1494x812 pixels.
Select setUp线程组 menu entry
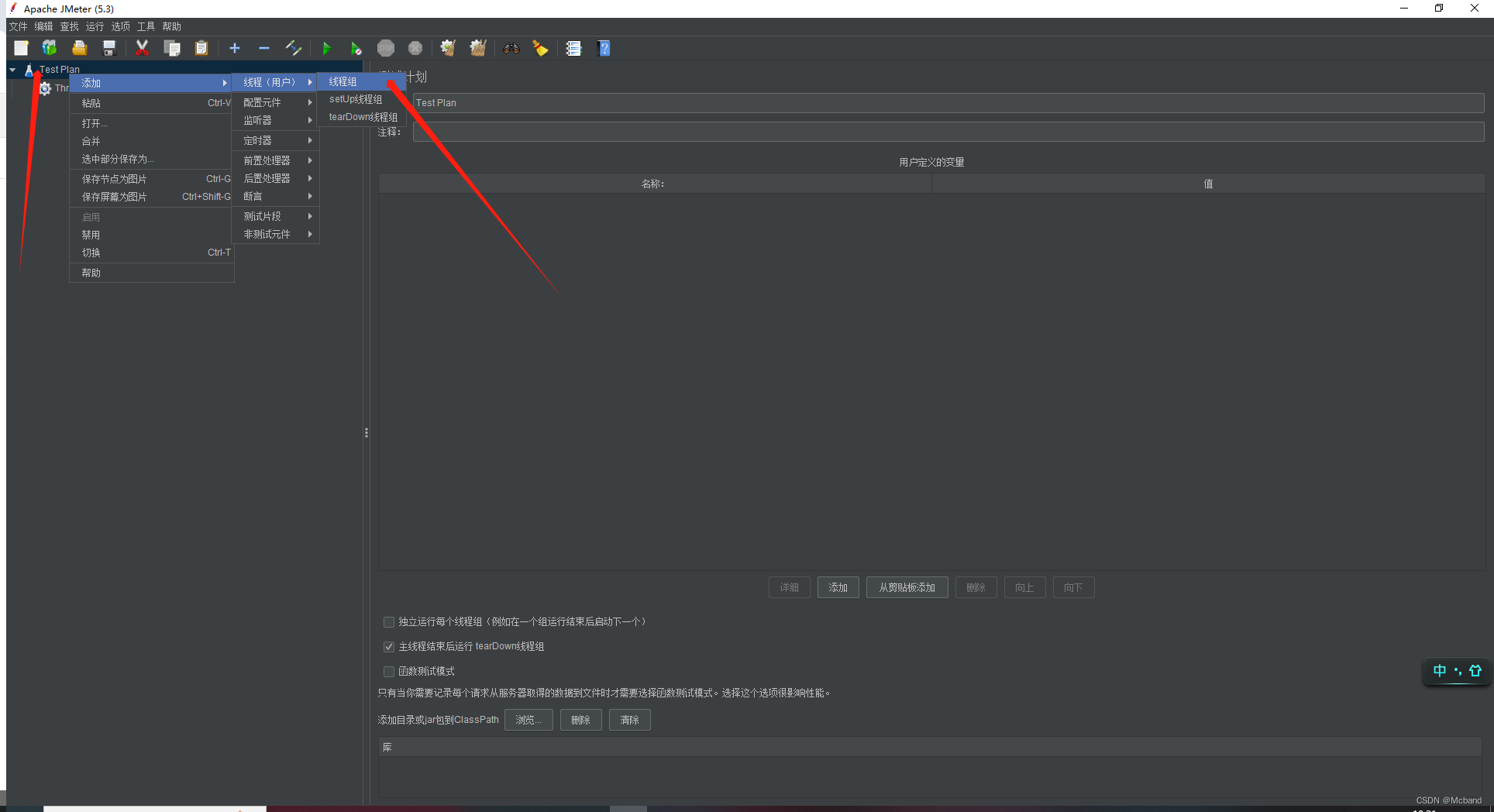coord(361,99)
